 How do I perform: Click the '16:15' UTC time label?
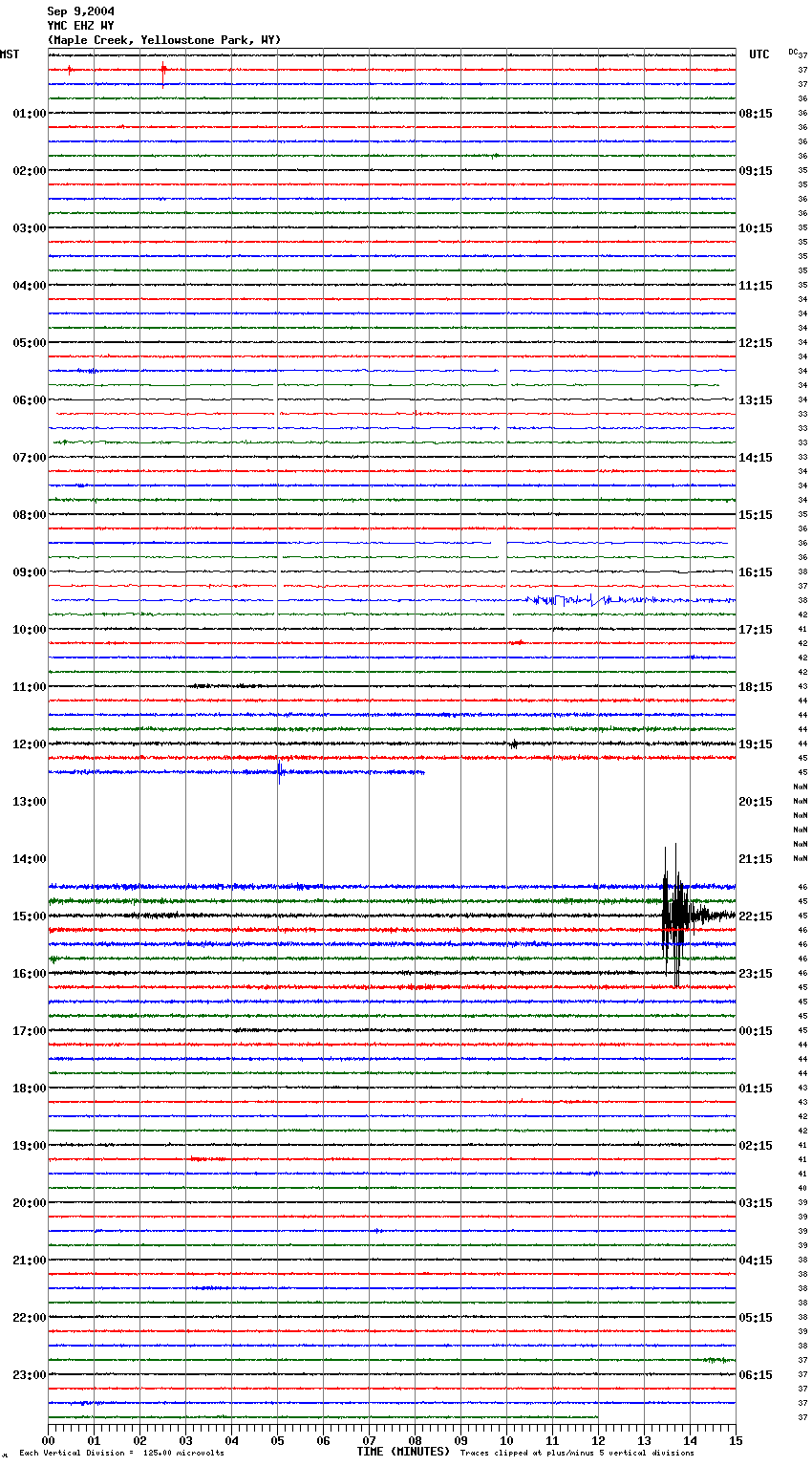pyautogui.click(x=756, y=572)
